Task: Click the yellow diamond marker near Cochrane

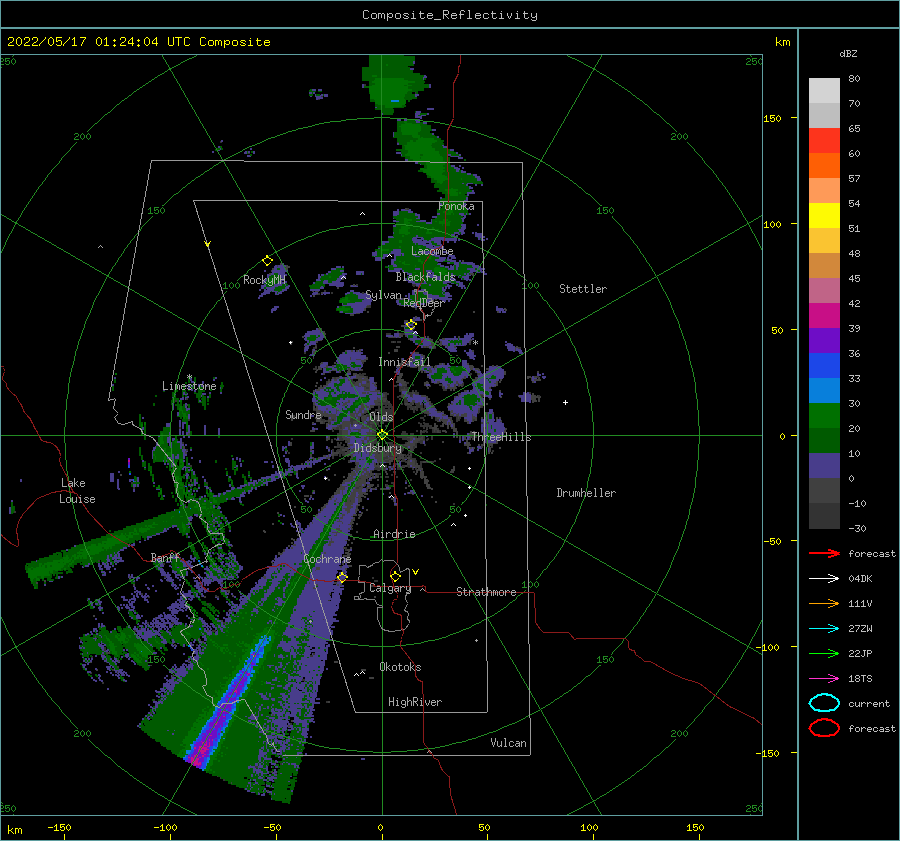Action: pyautogui.click(x=342, y=577)
